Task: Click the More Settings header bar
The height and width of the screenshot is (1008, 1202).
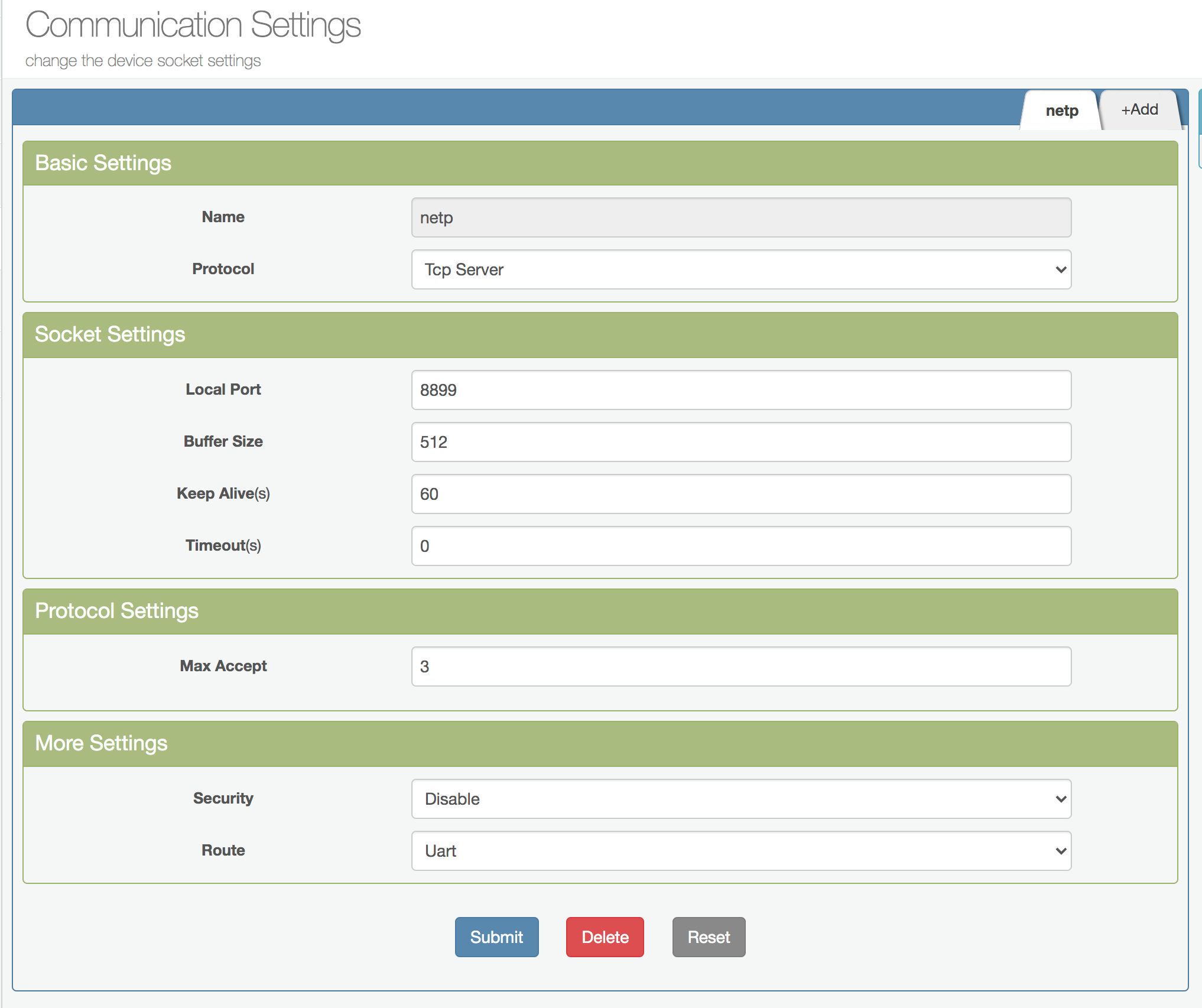Action: tap(600, 743)
